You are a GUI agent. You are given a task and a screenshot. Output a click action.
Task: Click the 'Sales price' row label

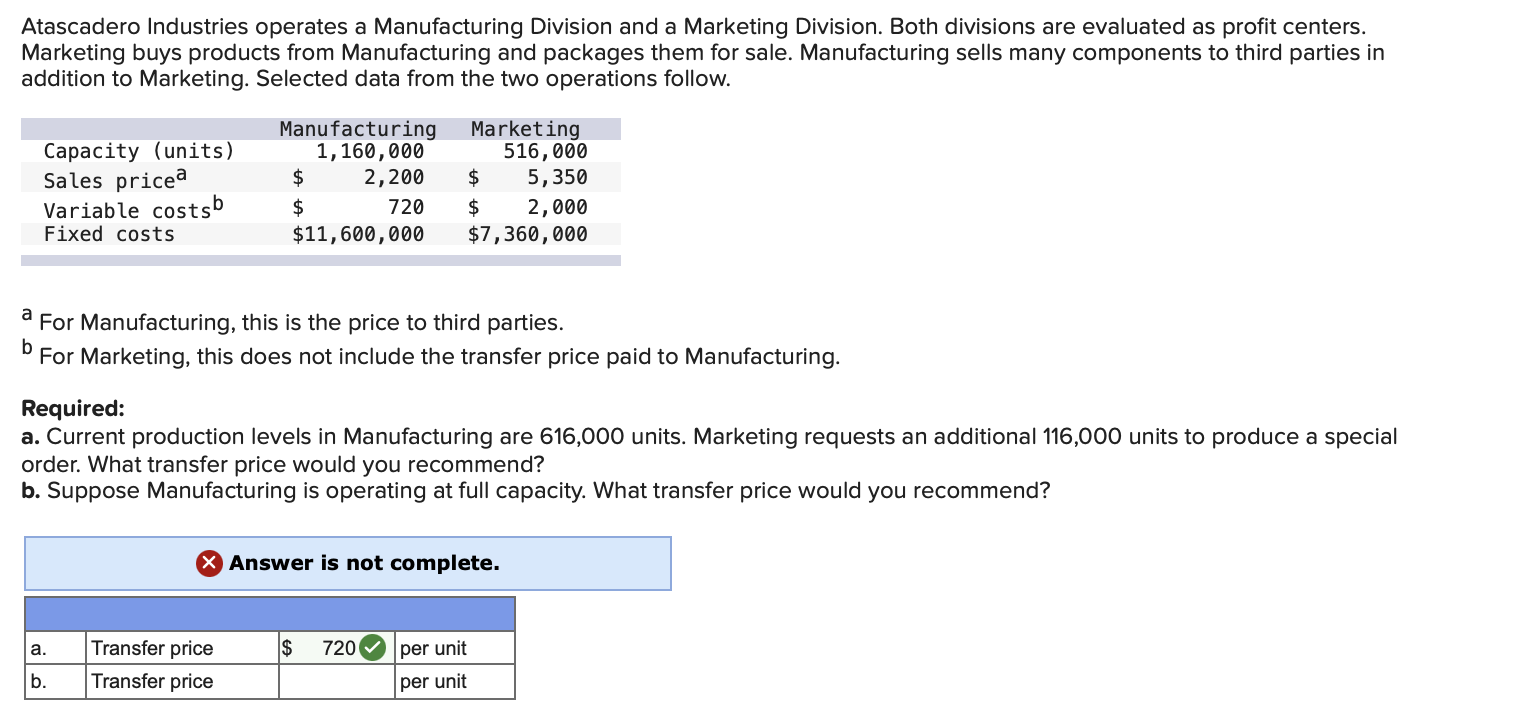point(115,180)
